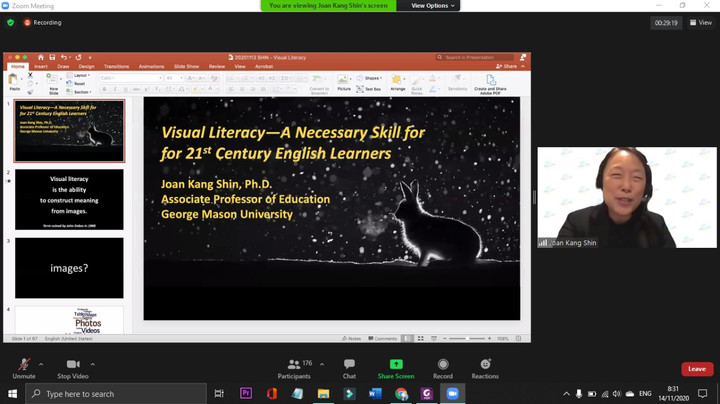Expand the View Options dropdown

click(x=432, y=6)
